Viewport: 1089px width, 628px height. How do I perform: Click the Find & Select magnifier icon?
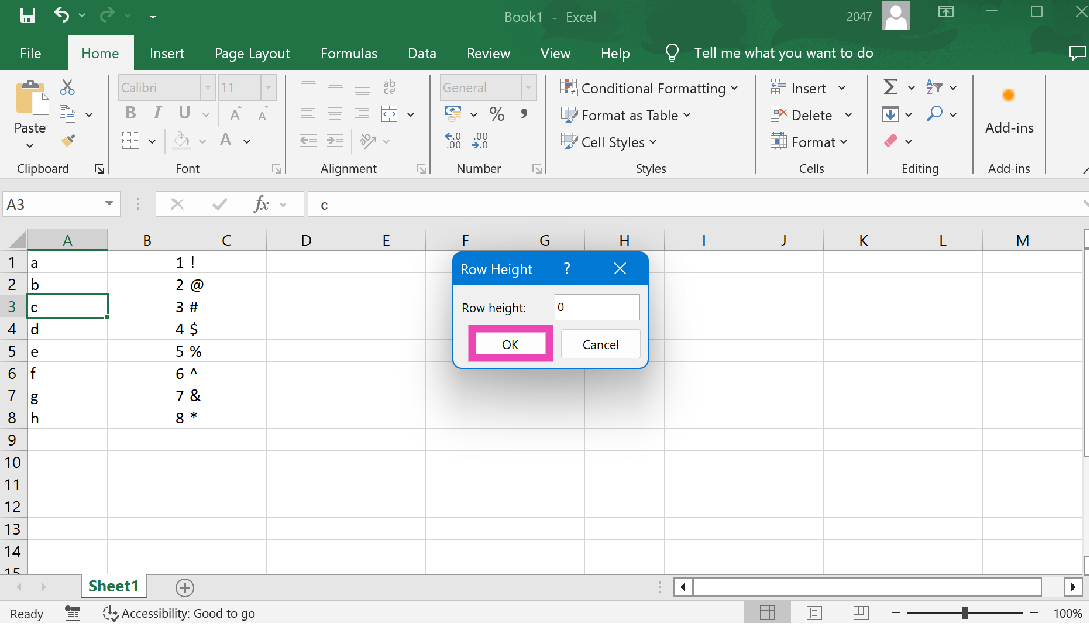[x=935, y=115]
